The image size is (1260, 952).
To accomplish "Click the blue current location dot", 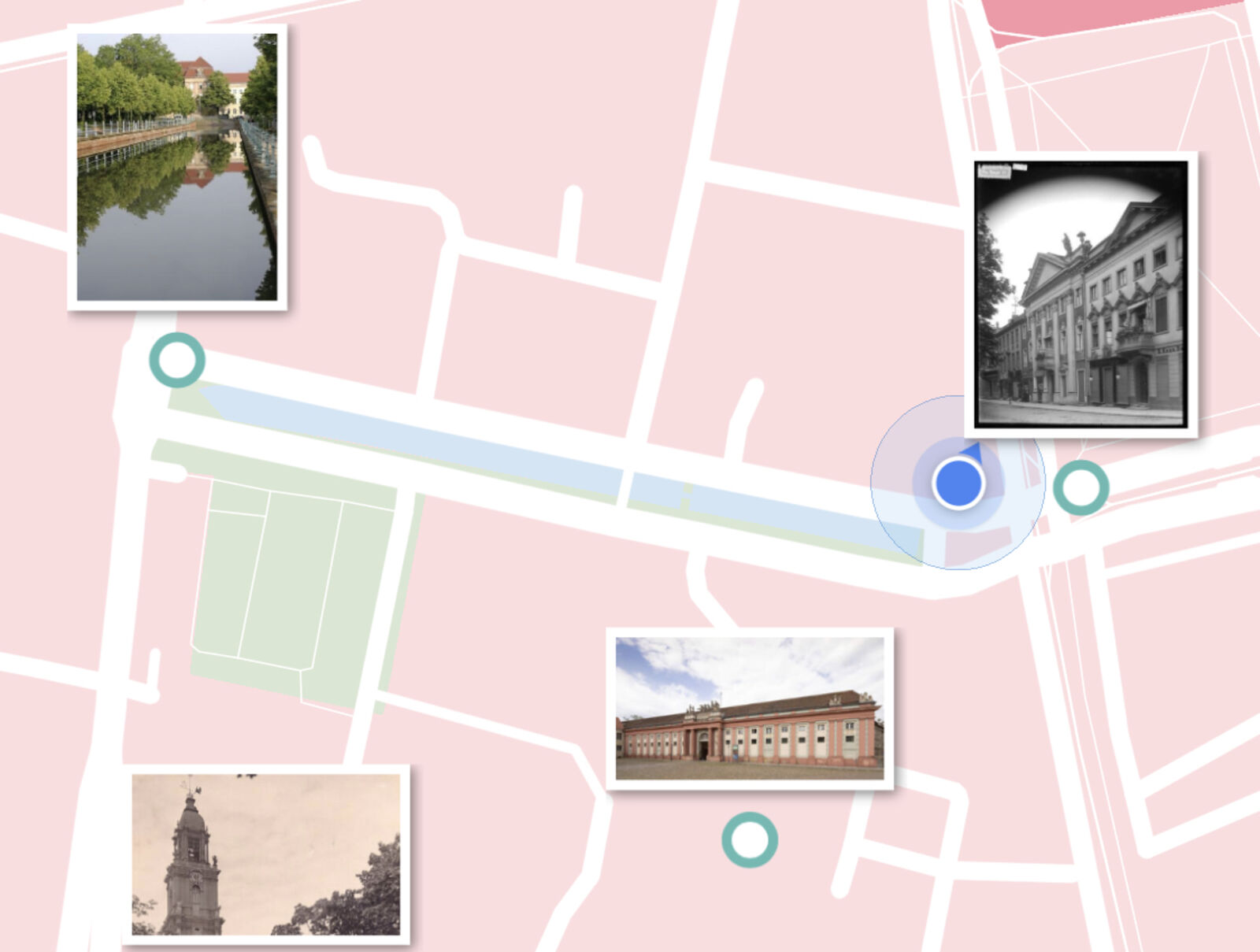I will (958, 483).
